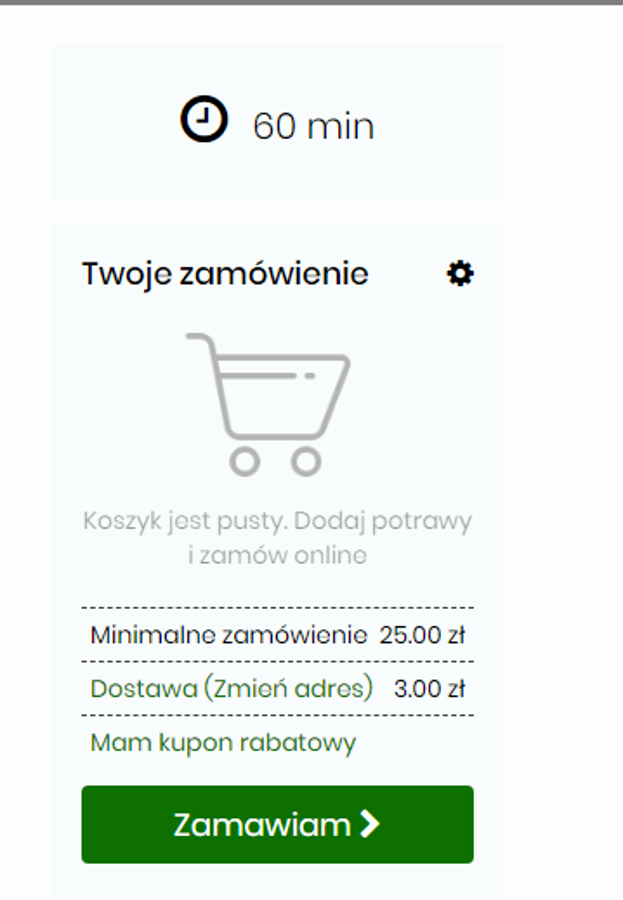The height and width of the screenshot is (900, 623).
Task: Click the chevron arrow on the Zamawiam button
Action: pos(370,824)
